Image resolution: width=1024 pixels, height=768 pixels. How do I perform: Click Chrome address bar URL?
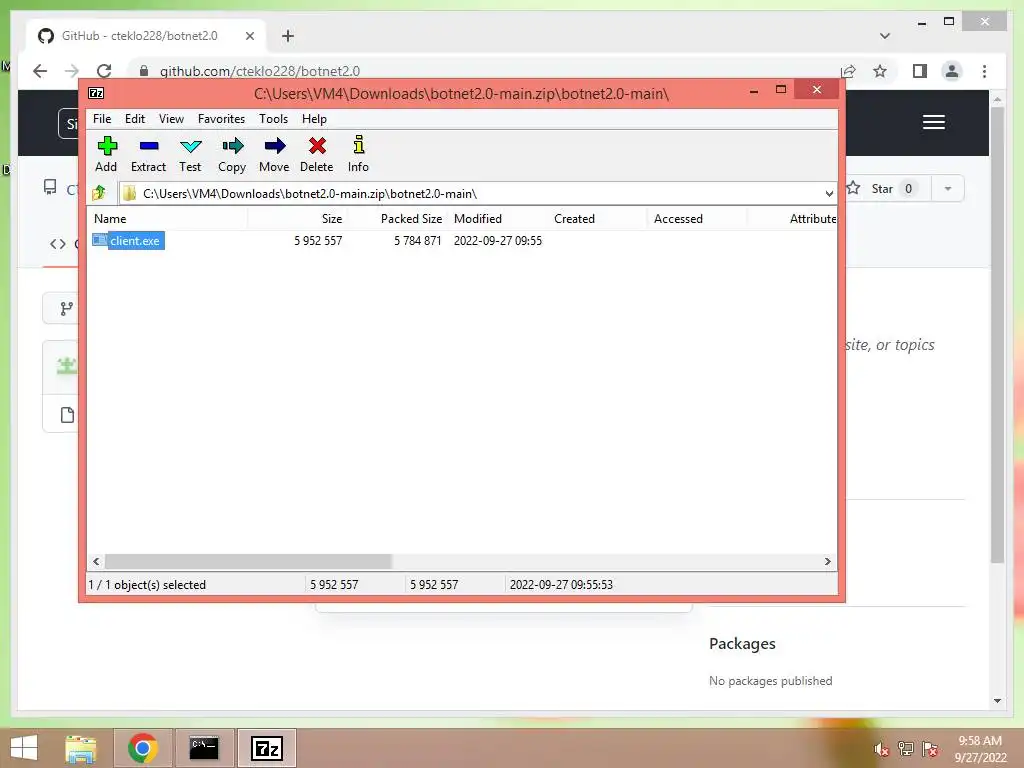point(259,71)
